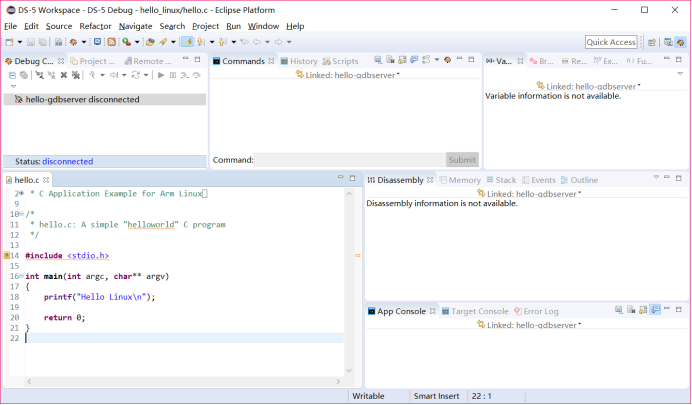
Task: Open dropdown next to Run external tools icon
Action: pyautogui.click(x=137, y=42)
